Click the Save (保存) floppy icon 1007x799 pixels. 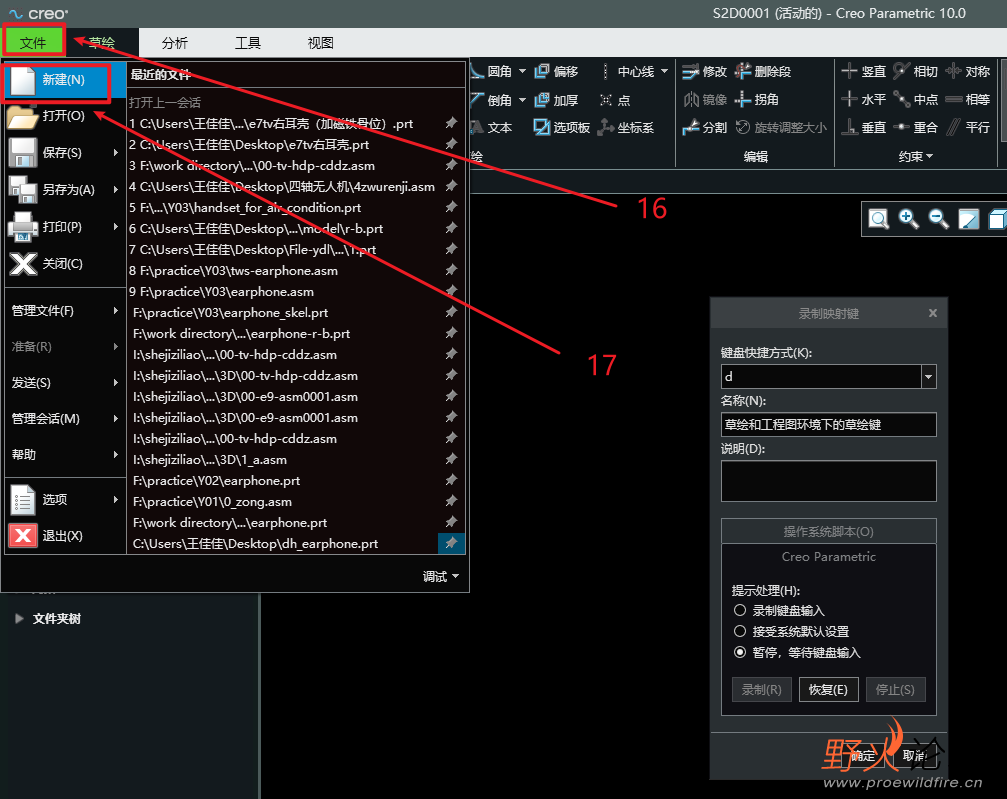[22, 153]
